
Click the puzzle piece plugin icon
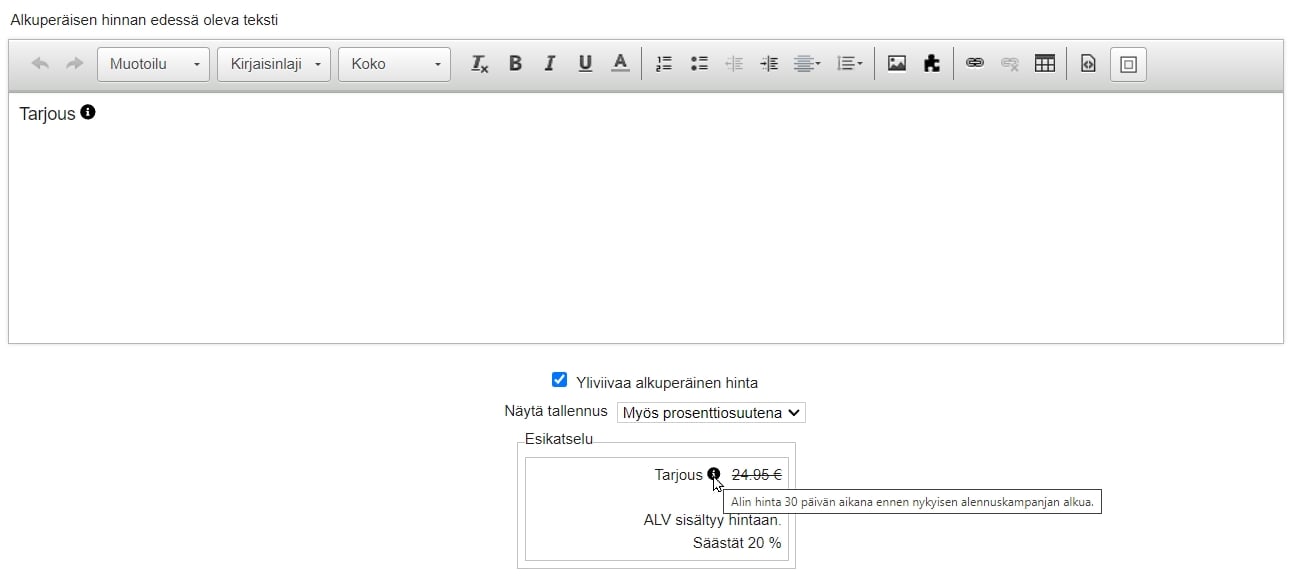click(931, 64)
